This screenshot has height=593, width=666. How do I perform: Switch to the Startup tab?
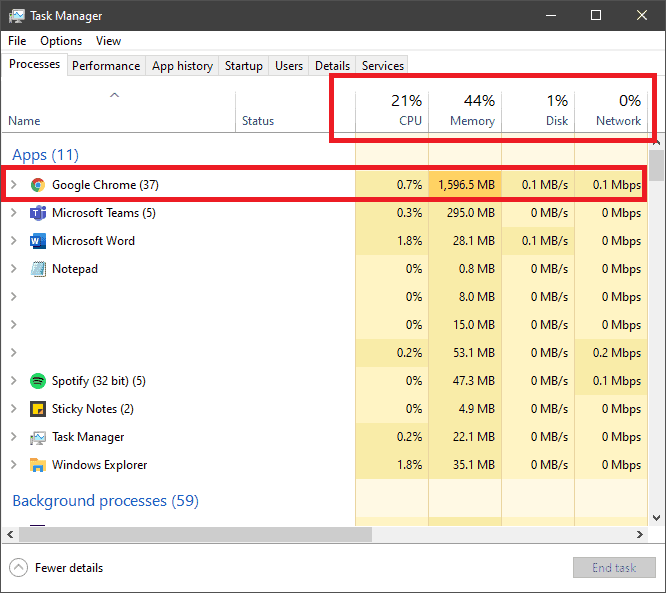243,66
